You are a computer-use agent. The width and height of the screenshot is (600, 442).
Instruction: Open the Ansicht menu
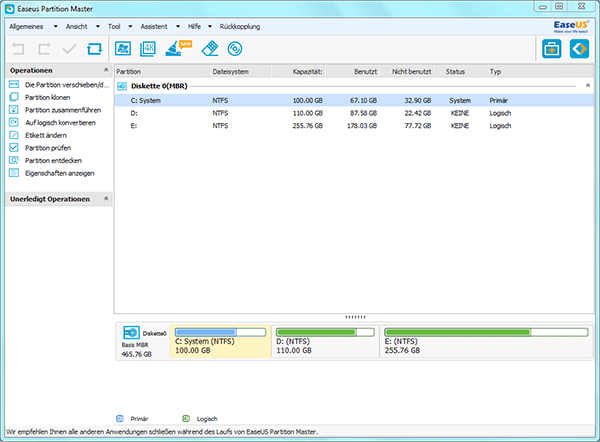tap(77, 26)
